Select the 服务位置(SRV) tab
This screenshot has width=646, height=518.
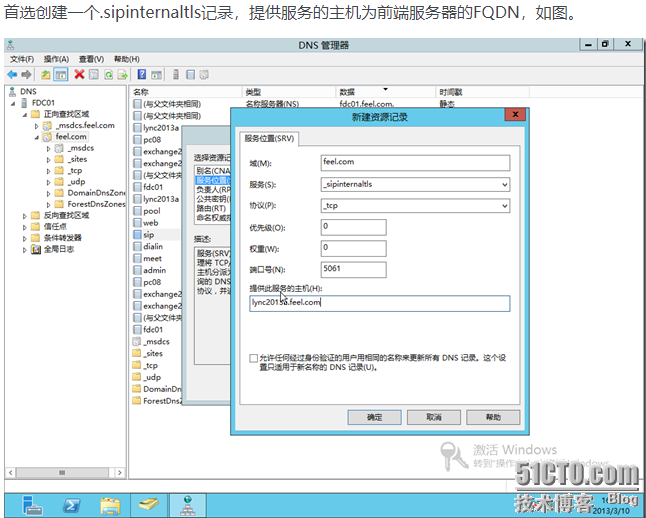pos(269,138)
